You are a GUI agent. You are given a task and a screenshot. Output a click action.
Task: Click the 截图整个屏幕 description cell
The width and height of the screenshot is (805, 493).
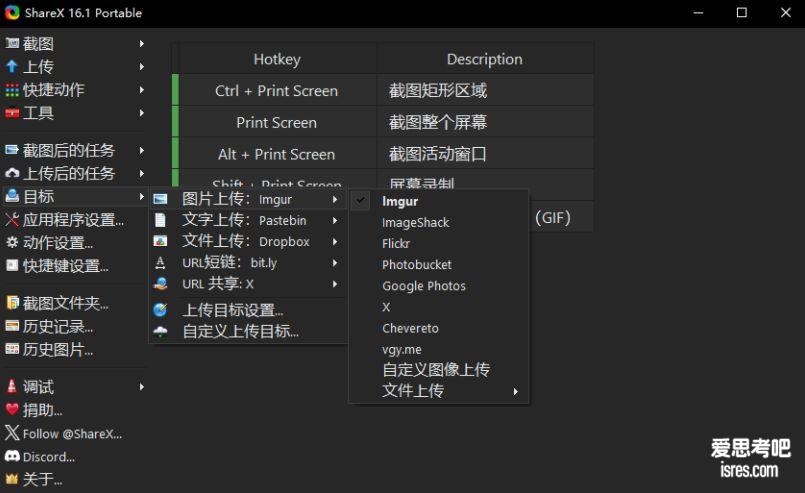[x=485, y=122]
